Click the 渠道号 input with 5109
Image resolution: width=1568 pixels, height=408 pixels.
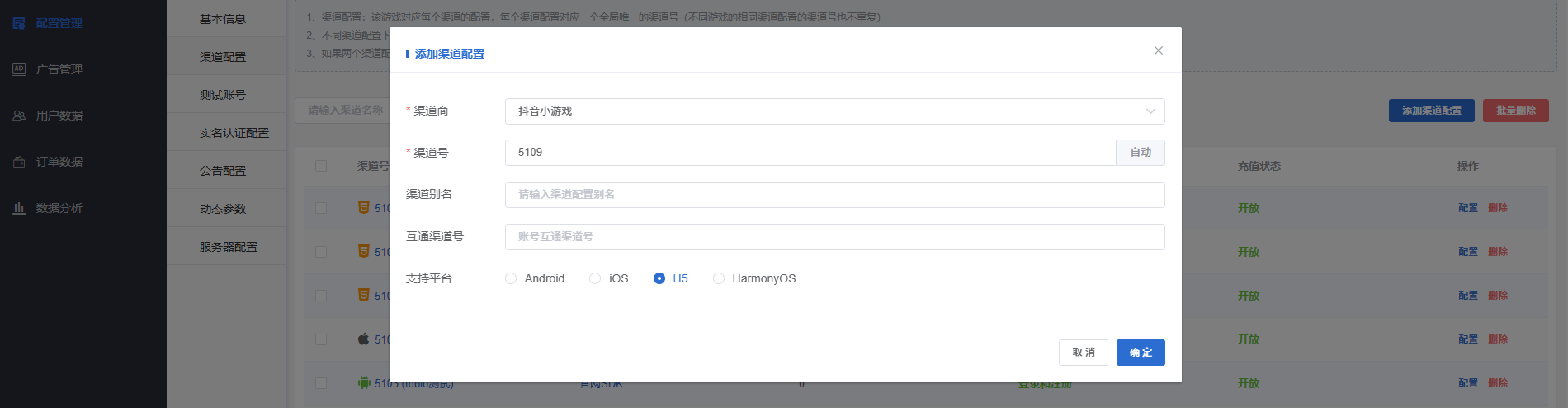(x=810, y=153)
